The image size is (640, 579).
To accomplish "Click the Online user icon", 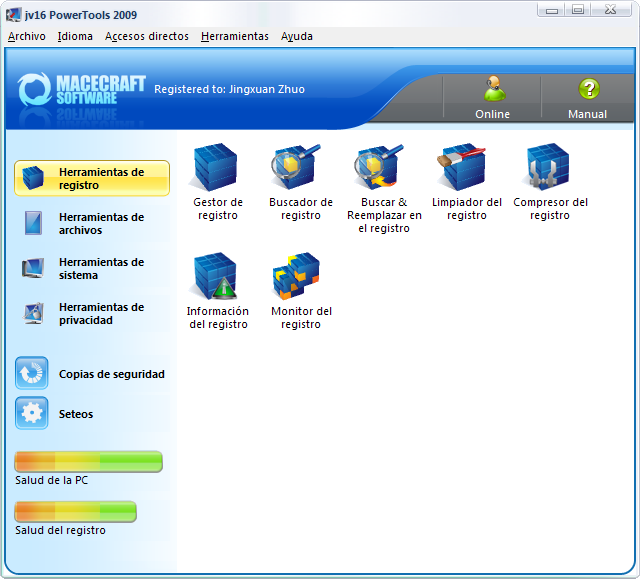I will (x=492, y=90).
